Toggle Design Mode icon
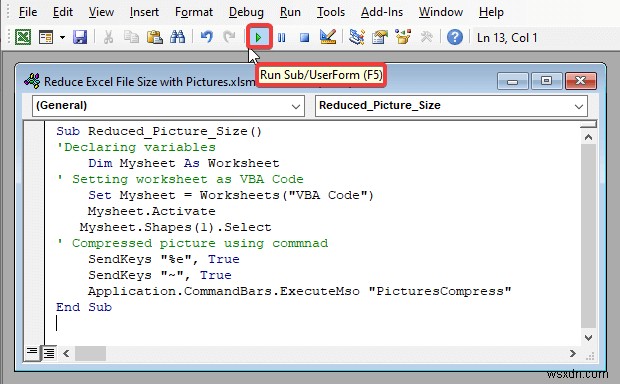 click(x=328, y=38)
